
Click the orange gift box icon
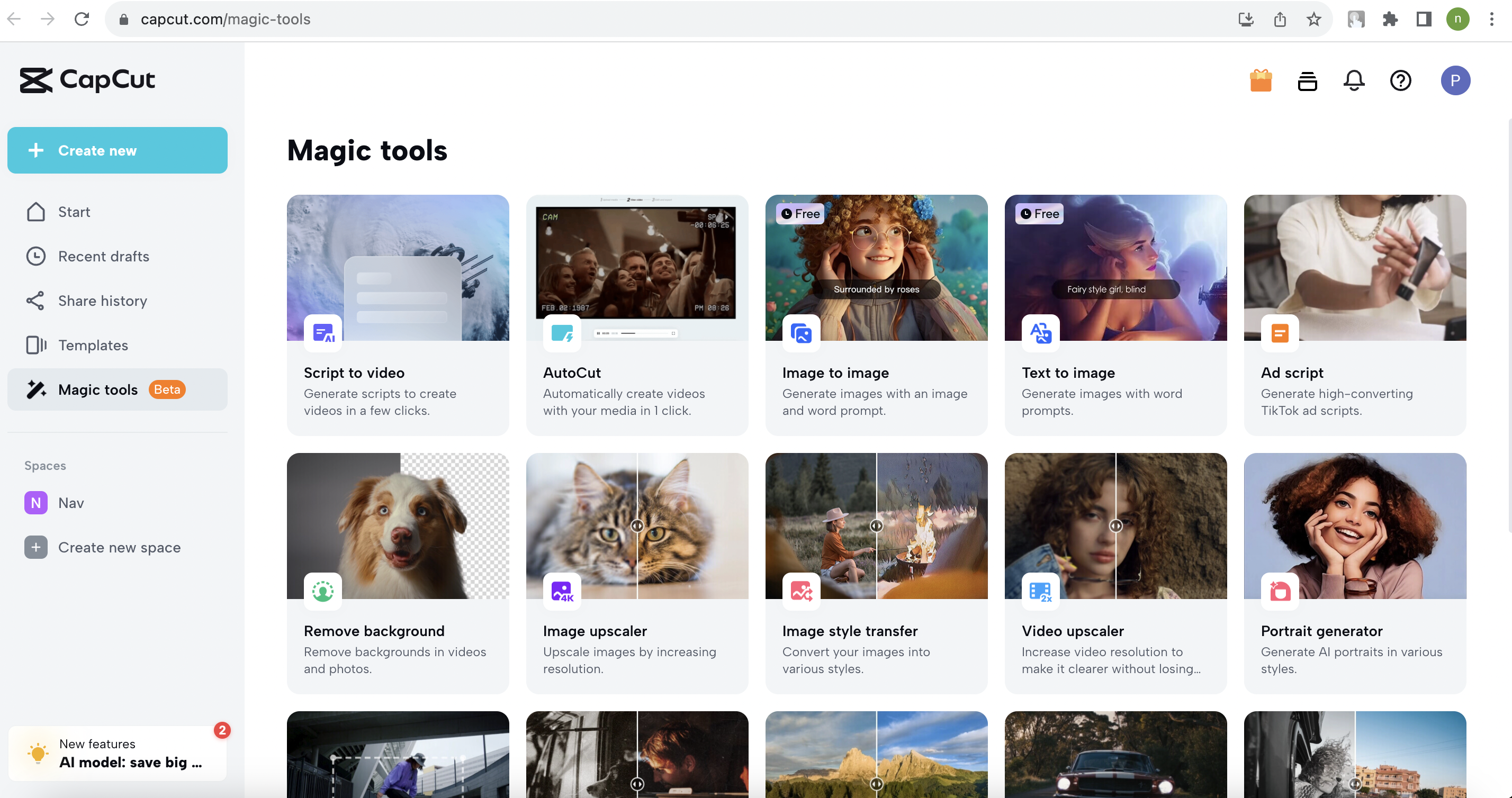tap(1260, 80)
